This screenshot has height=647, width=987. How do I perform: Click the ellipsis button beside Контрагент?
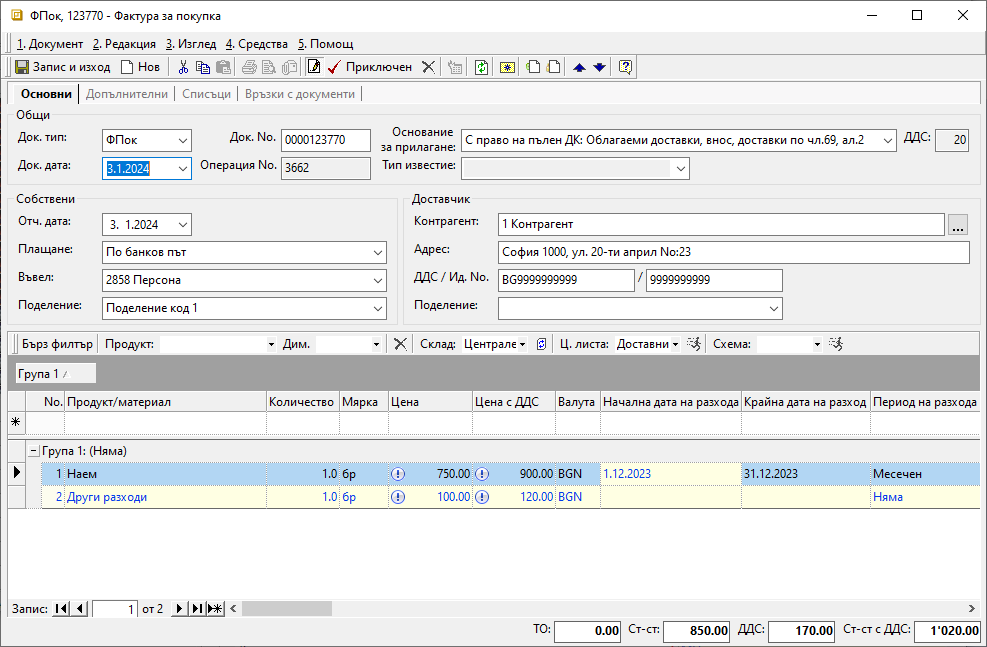[958, 225]
